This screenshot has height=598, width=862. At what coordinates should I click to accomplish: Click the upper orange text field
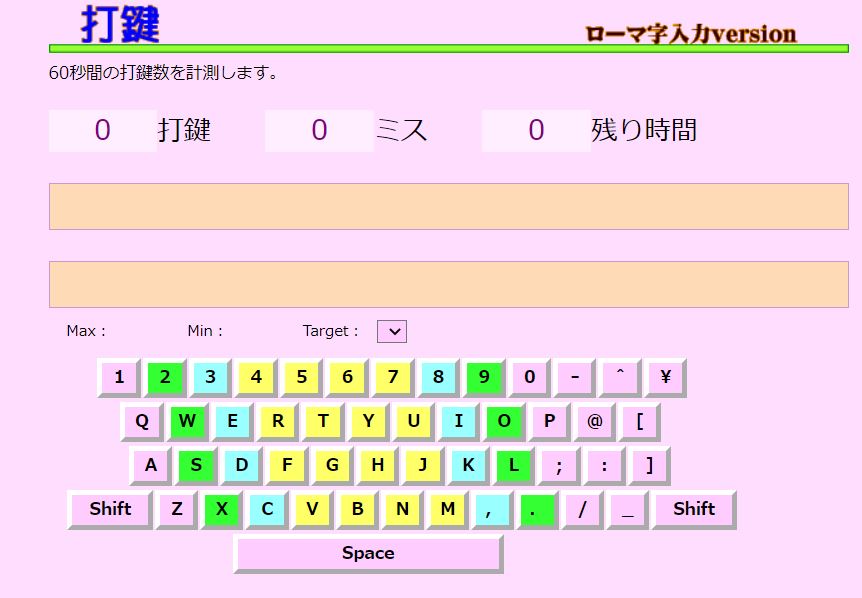click(x=448, y=207)
